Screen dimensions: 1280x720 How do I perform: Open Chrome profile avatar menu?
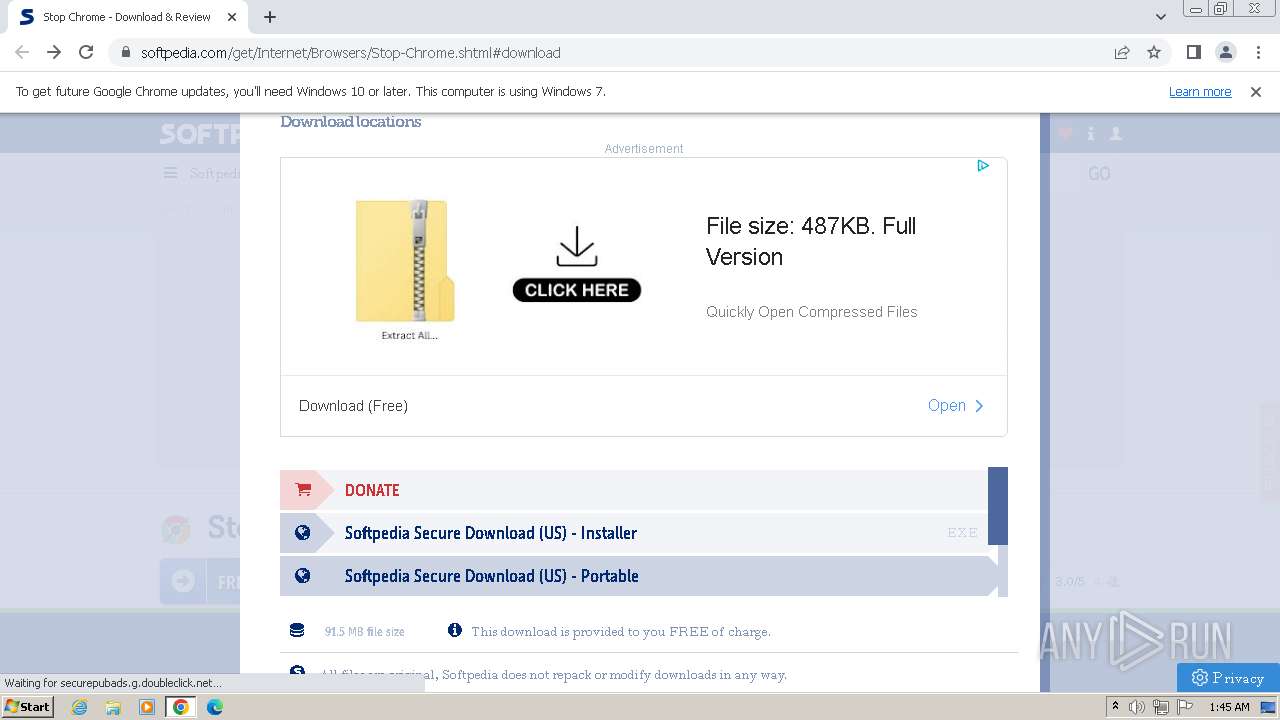[1225, 52]
